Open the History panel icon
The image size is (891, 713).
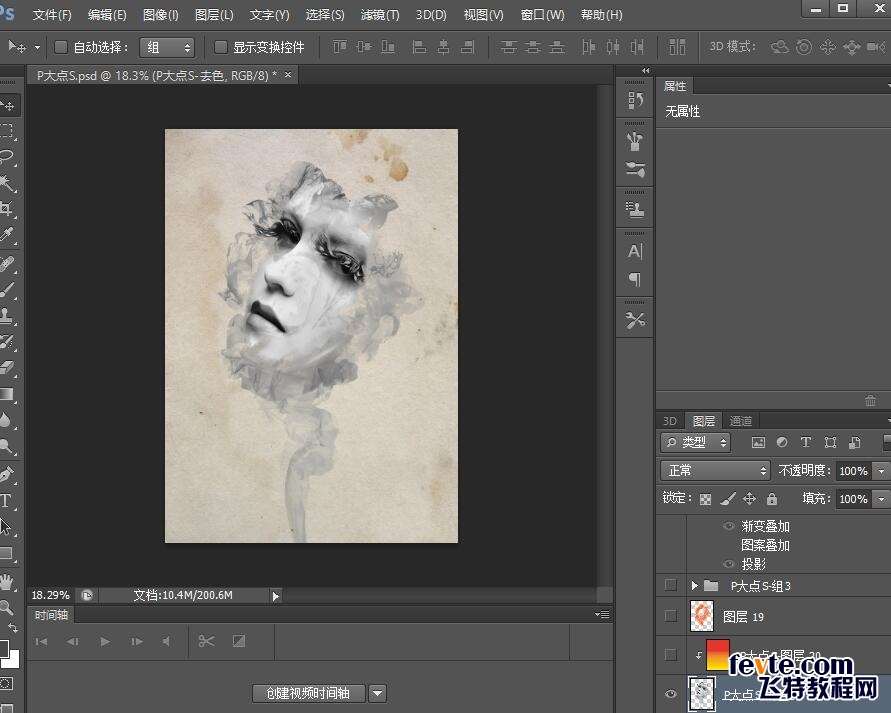coord(635,101)
